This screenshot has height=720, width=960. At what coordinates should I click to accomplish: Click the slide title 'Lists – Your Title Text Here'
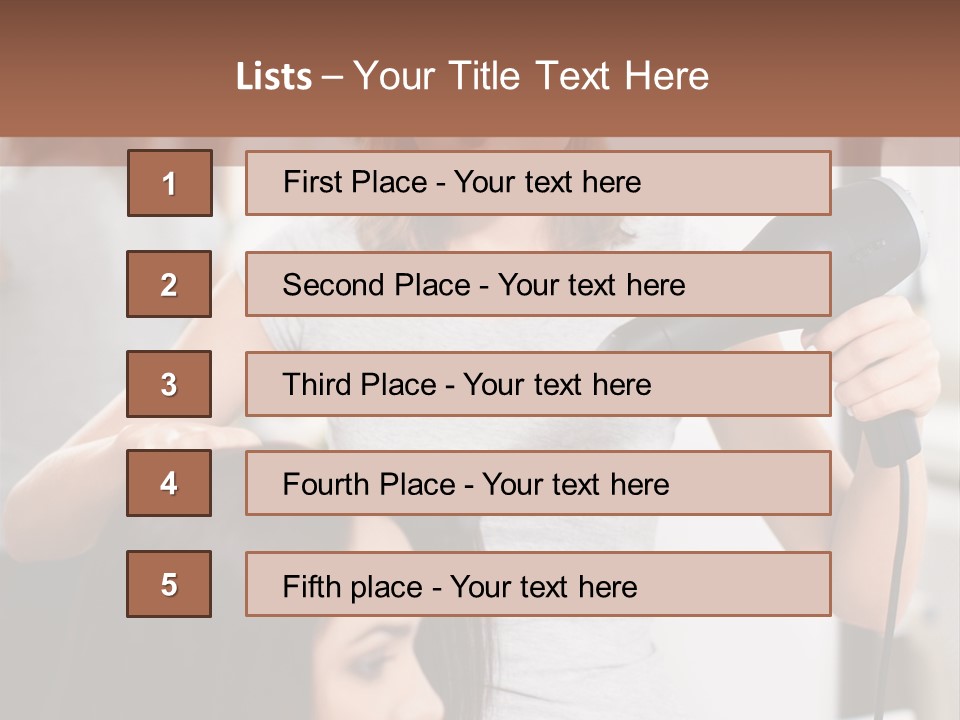(x=472, y=76)
